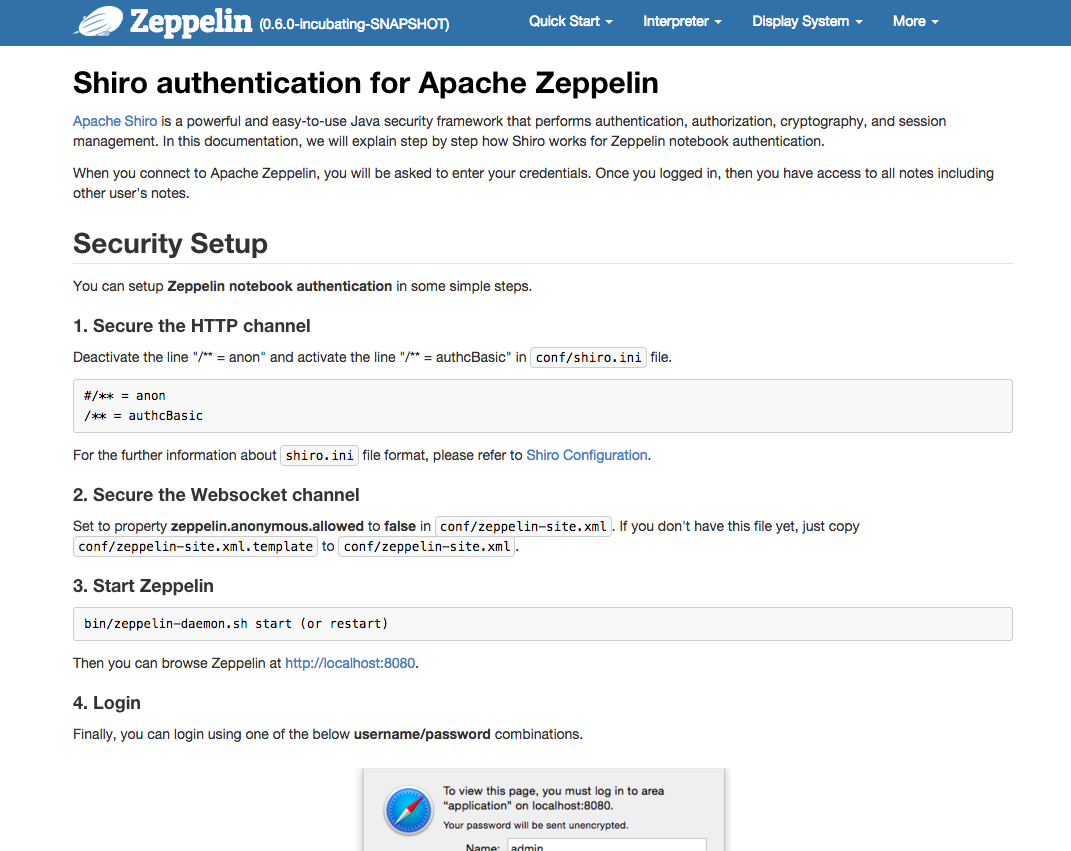Click the "4. Login" section heading
1071x851 pixels.
click(107, 703)
